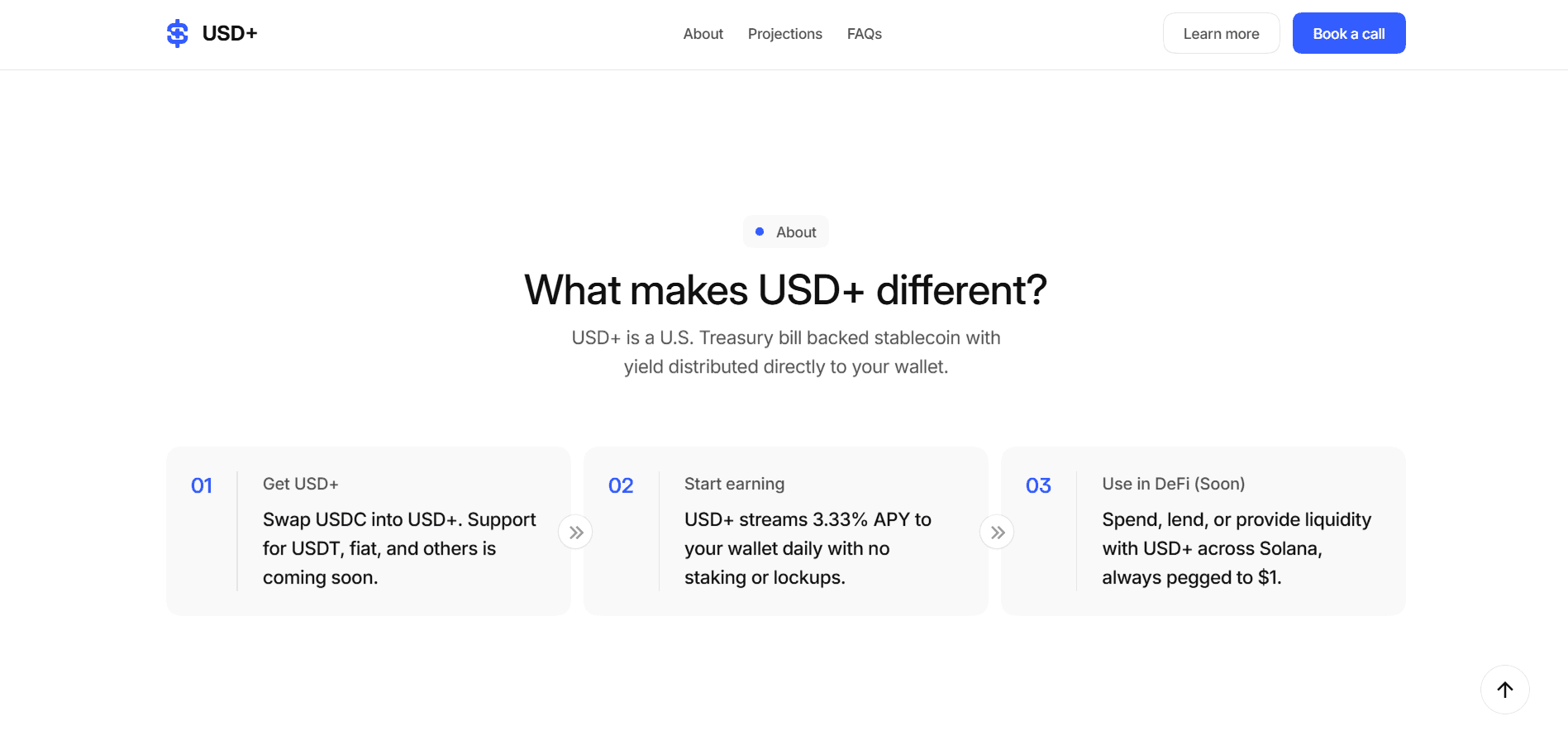Click the Start earning card title
The width and height of the screenshot is (1568, 745).
734,484
